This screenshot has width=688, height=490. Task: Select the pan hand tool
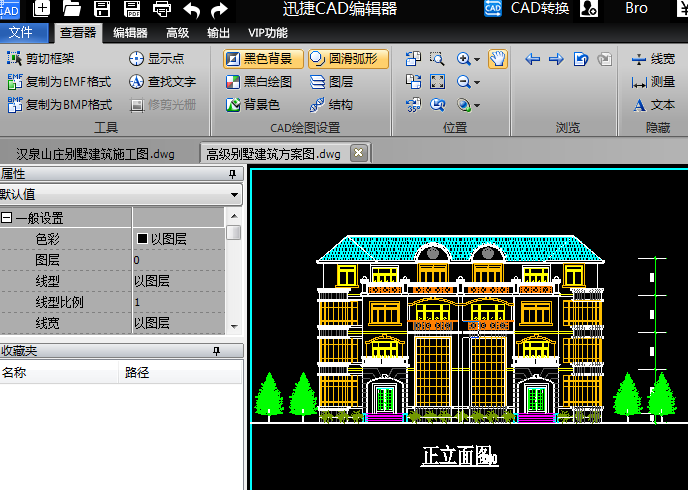click(x=497, y=59)
